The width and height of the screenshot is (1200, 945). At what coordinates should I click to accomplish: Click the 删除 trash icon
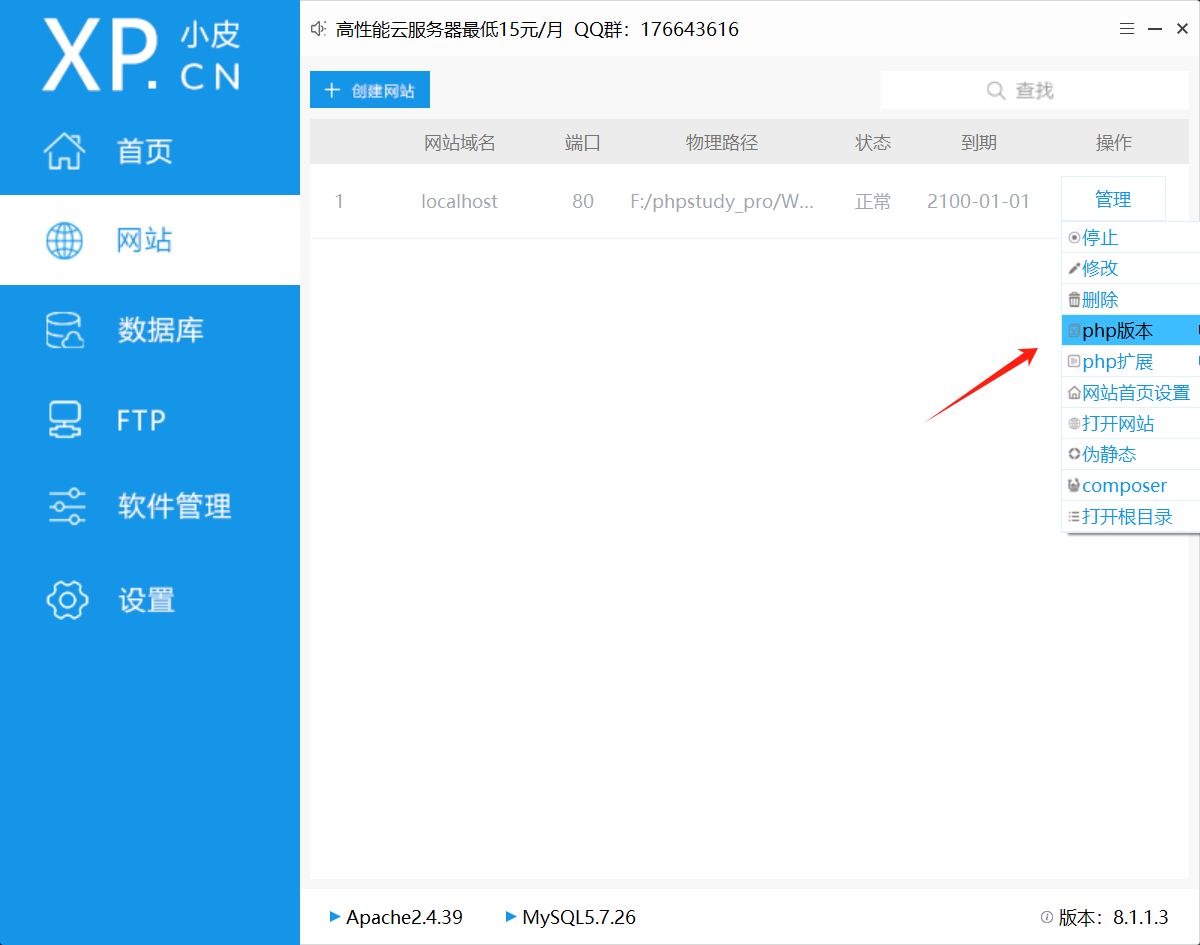coord(1074,300)
